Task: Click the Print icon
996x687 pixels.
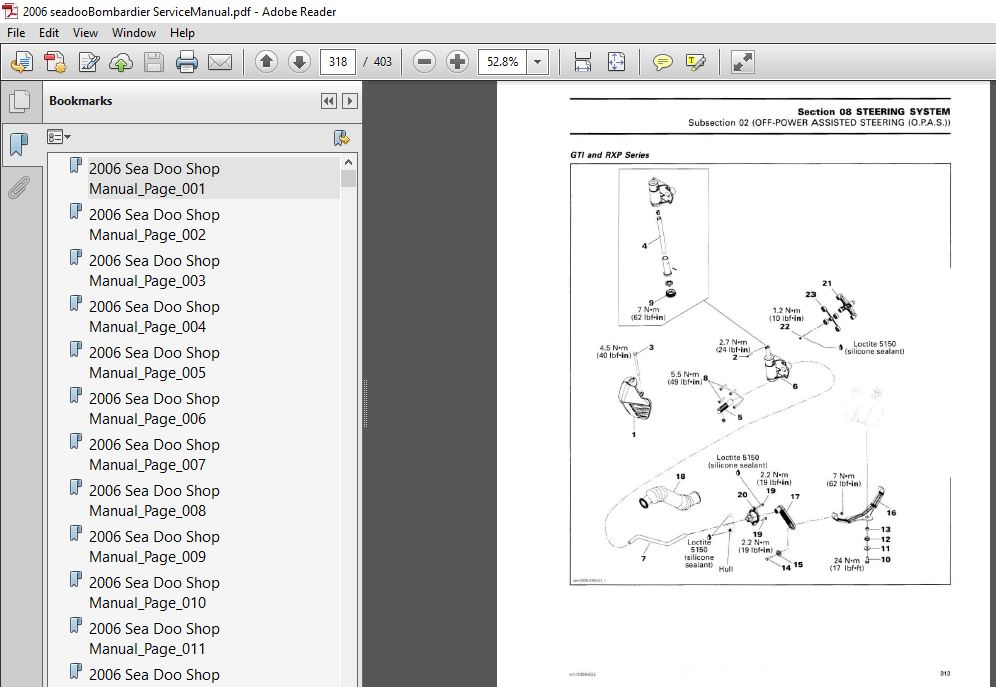Action: 187,62
